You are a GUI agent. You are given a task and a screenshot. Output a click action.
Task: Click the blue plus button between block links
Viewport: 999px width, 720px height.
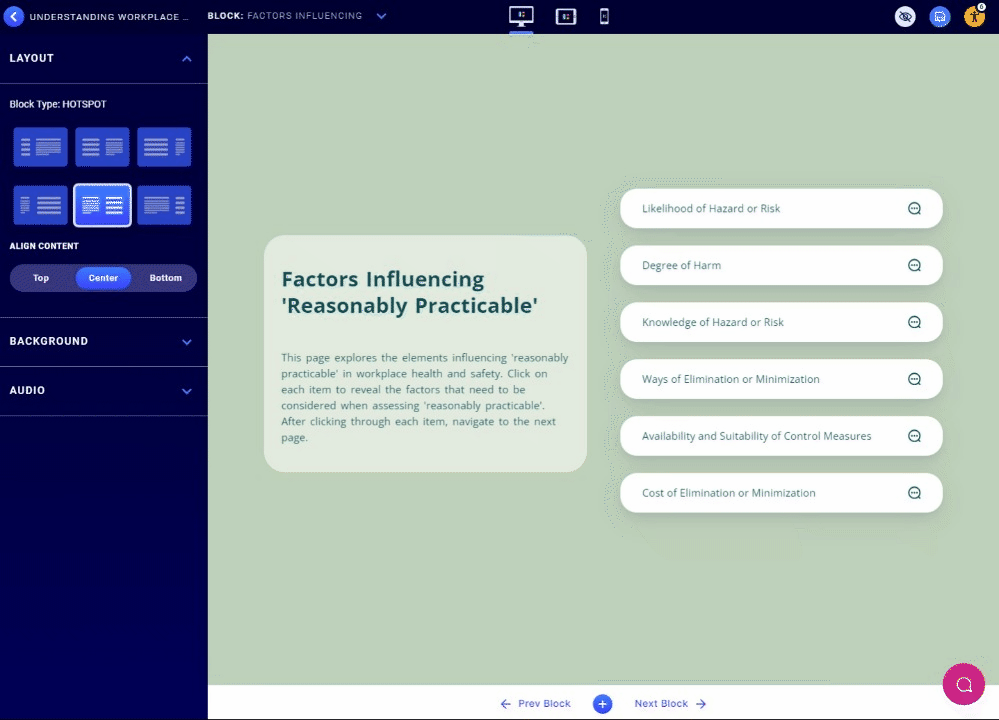602,703
